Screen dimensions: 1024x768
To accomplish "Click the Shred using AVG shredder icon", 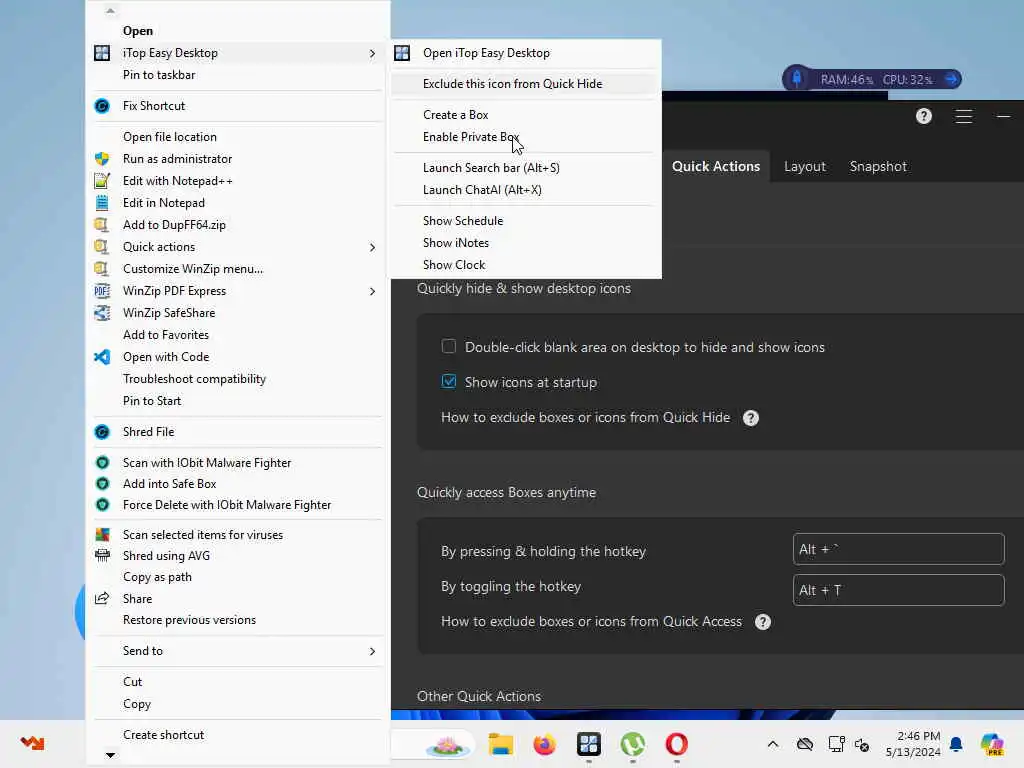I will click(x=103, y=556).
